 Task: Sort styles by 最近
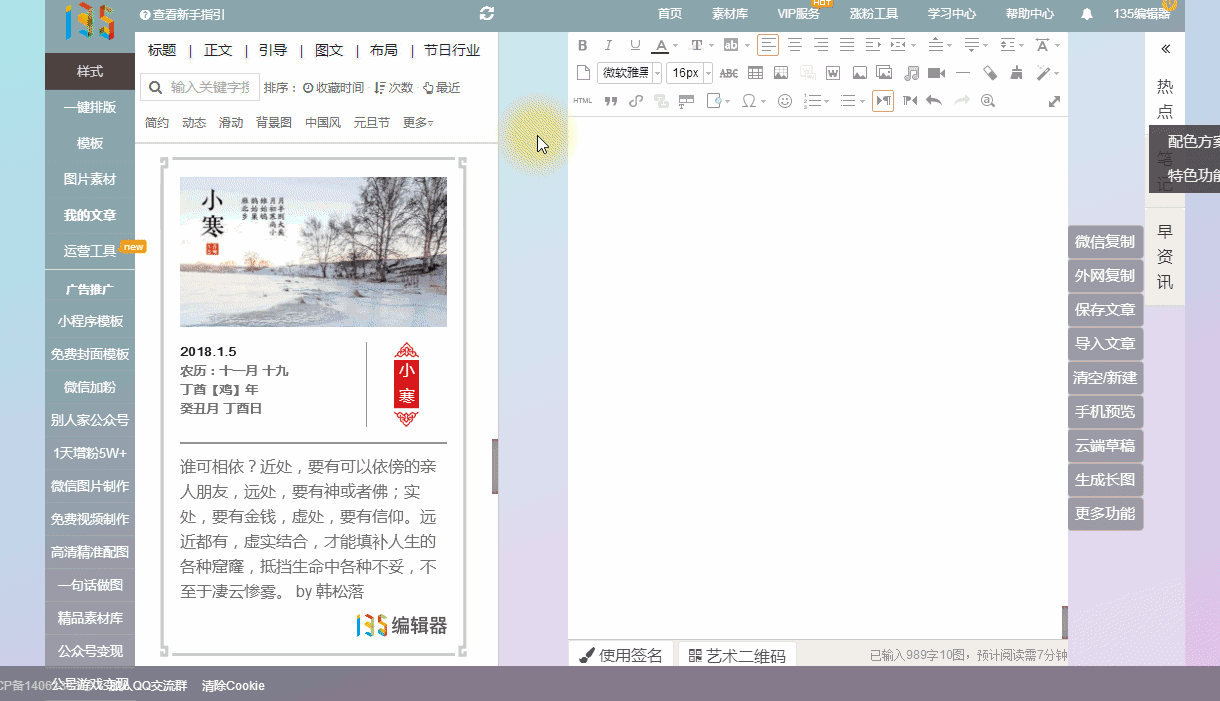coord(442,88)
